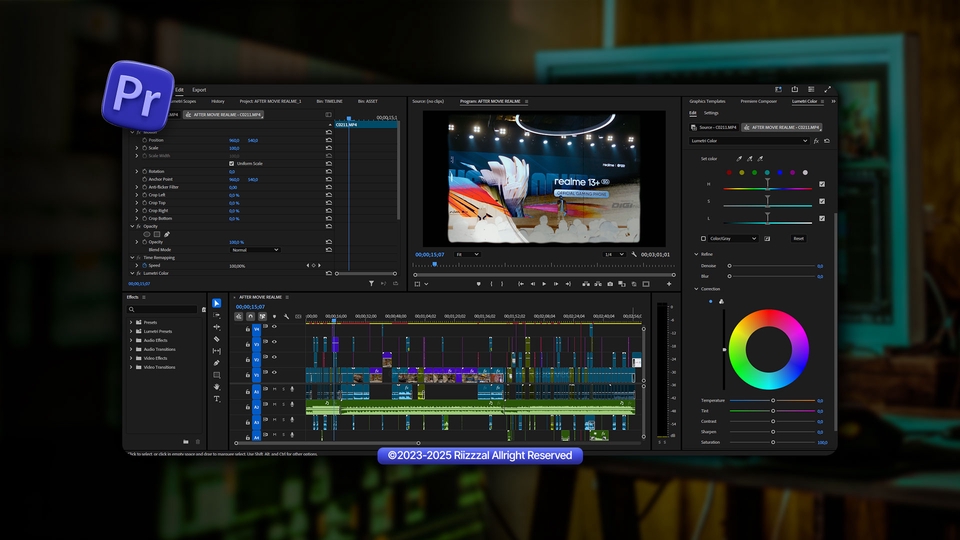Hide track V3 with its eye icon
The height and width of the screenshot is (540, 960).
[274, 342]
